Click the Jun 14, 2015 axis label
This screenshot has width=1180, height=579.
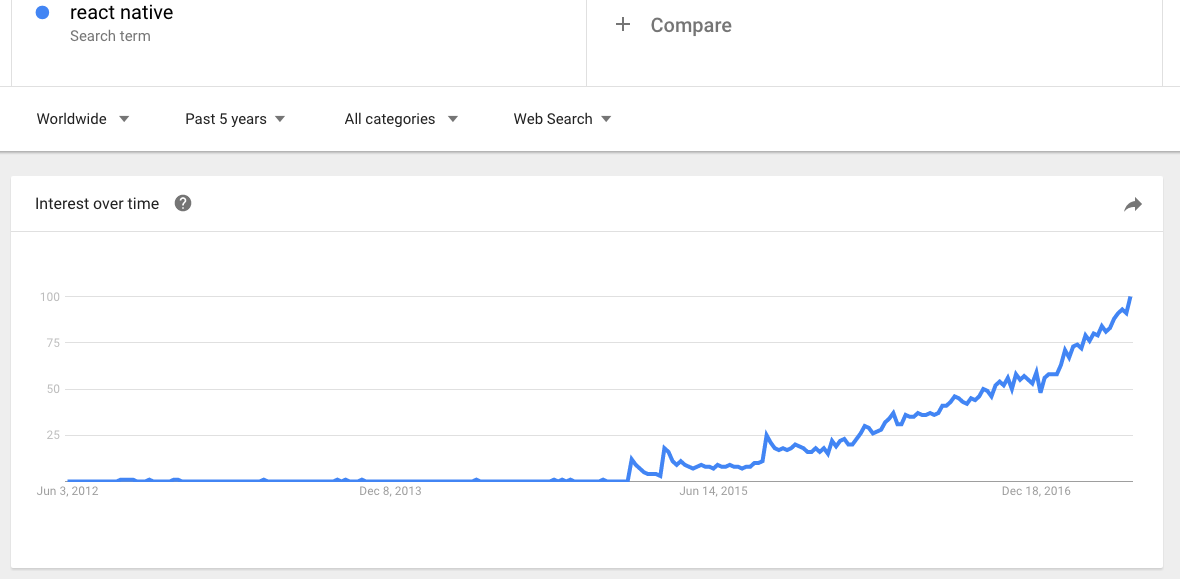click(x=713, y=491)
